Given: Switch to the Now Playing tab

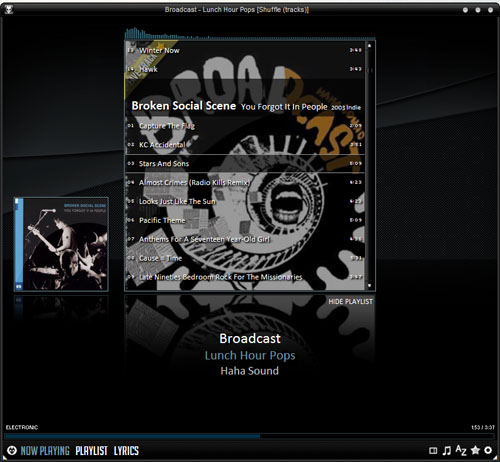Looking at the screenshot, I should pos(45,451).
